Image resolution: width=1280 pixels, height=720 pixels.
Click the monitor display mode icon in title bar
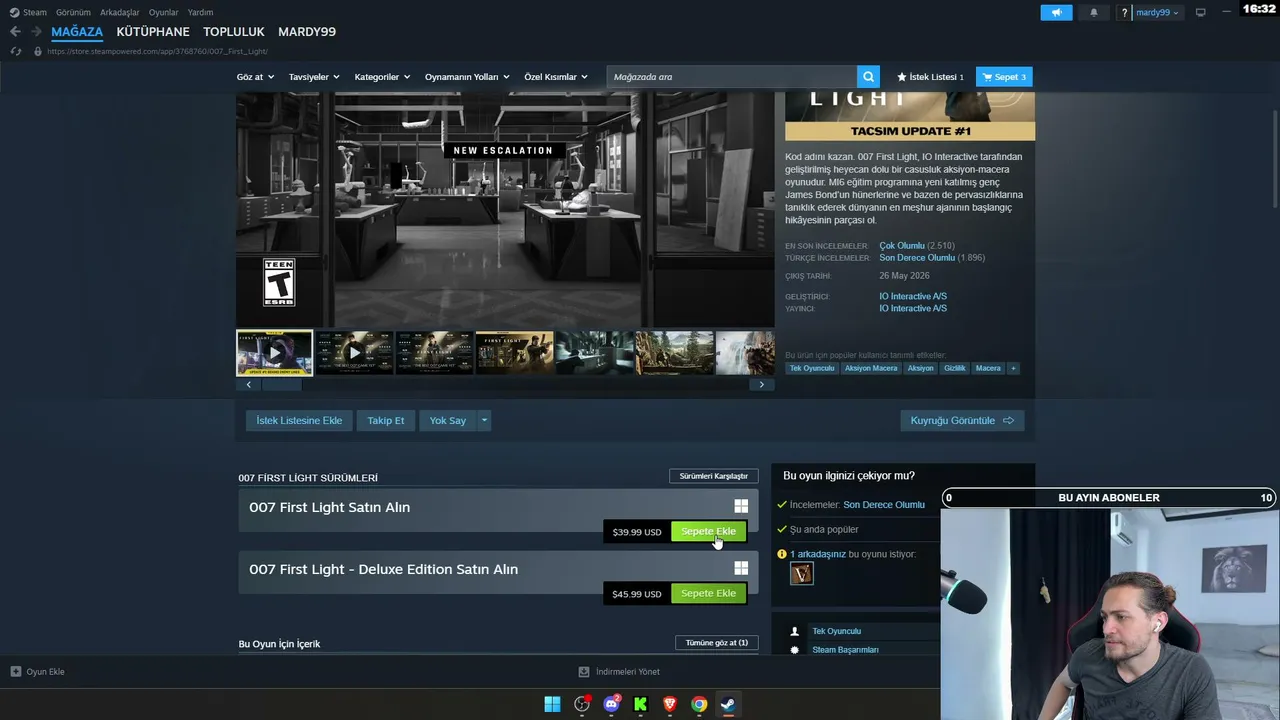pyautogui.click(x=1201, y=13)
